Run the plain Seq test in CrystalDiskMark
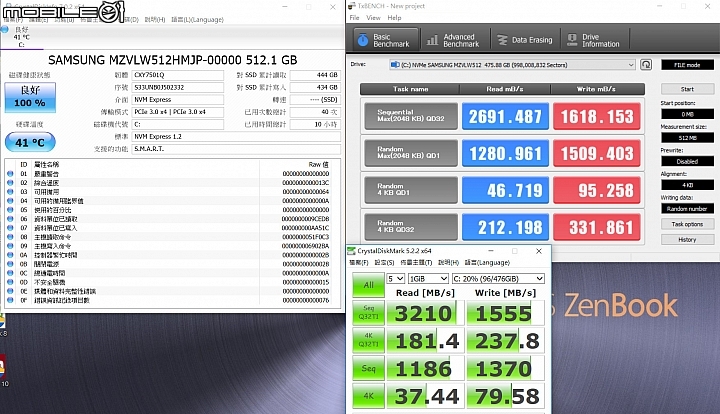720x414 pixels. (368, 368)
